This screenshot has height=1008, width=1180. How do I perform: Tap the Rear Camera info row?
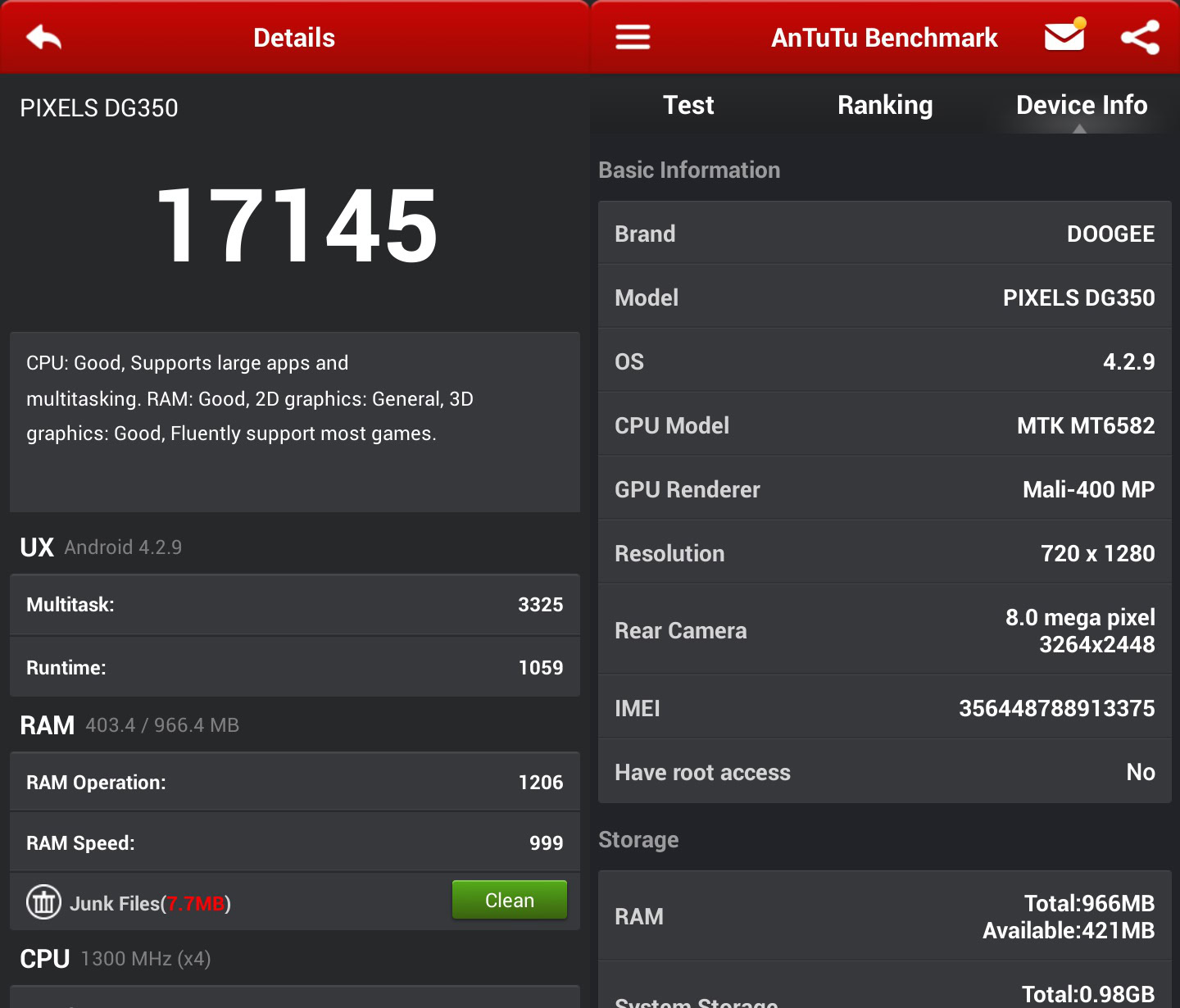coord(884,630)
